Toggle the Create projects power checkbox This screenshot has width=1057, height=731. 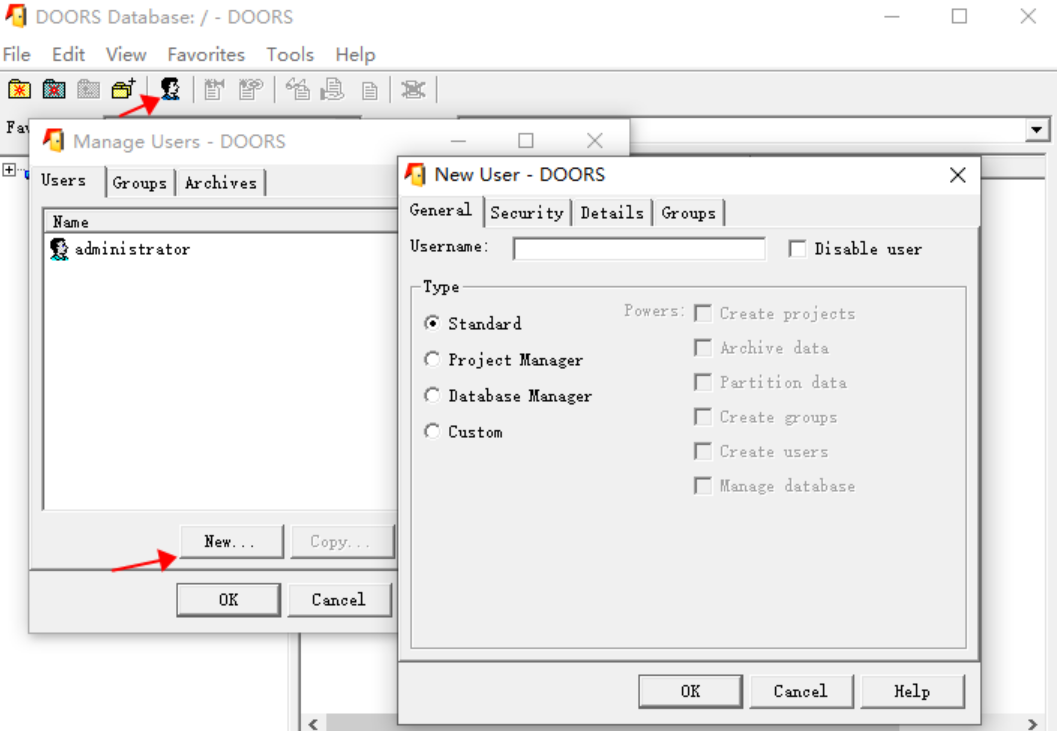click(702, 313)
